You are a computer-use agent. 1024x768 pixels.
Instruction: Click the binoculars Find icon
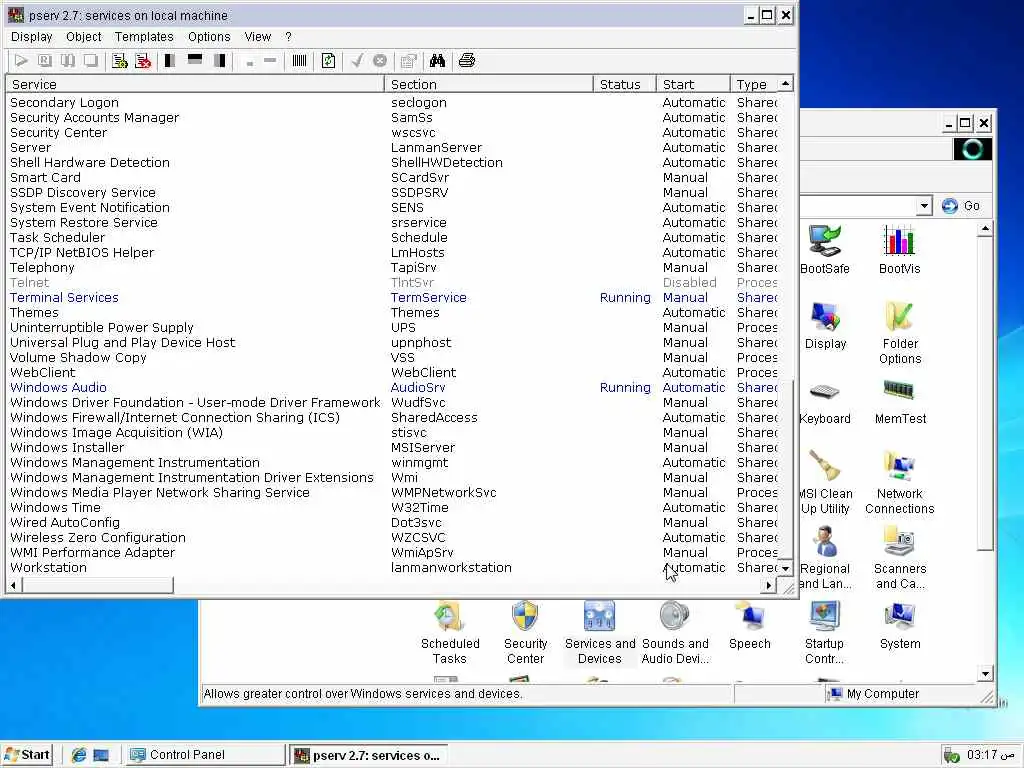(437, 61)
